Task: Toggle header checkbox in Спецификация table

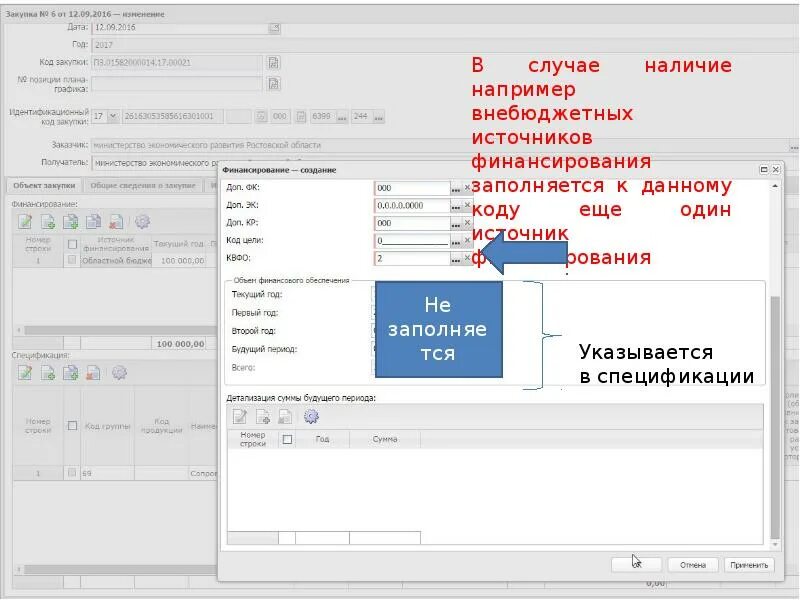Action: 72,424
